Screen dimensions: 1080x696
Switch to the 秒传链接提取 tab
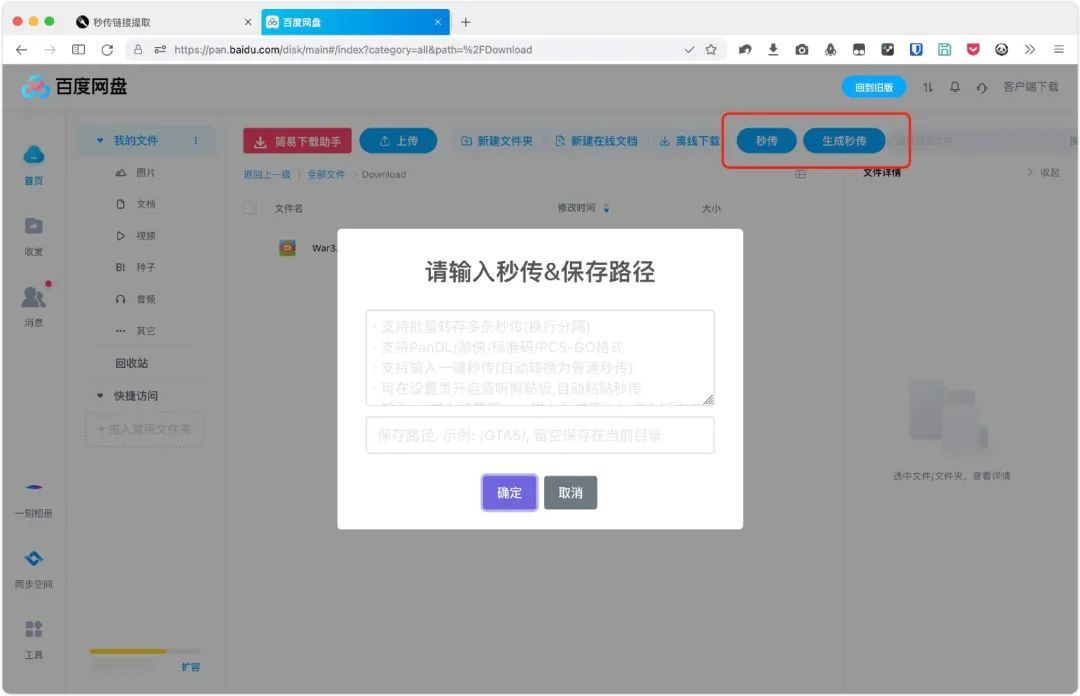tap(163, 22)
